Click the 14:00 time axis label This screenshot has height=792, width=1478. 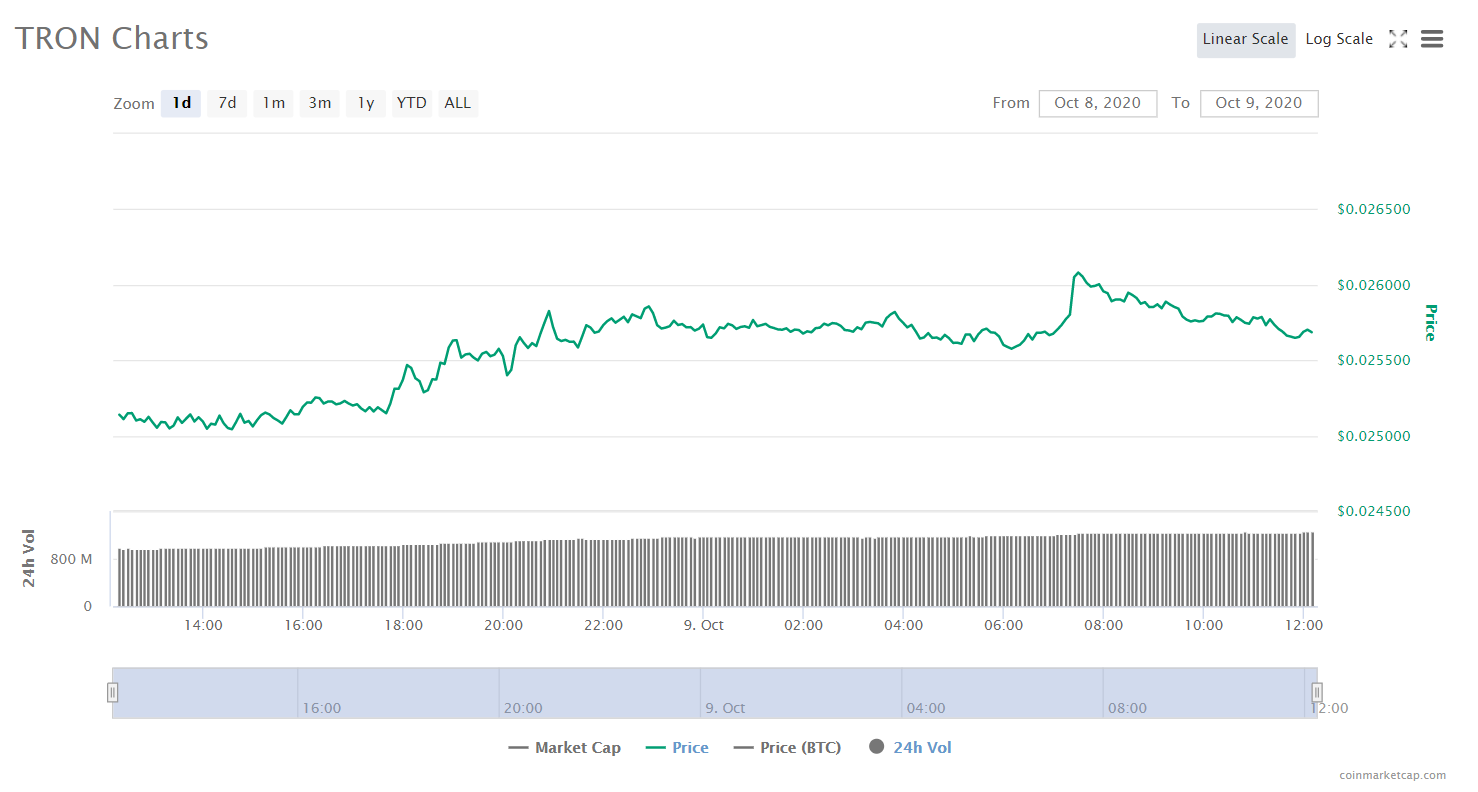[203, 625]
